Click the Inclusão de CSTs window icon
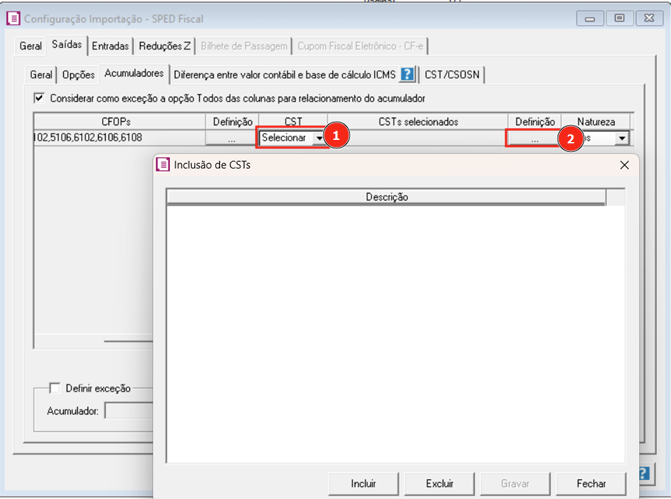The image size is (671, 499). tap(164, 165)
